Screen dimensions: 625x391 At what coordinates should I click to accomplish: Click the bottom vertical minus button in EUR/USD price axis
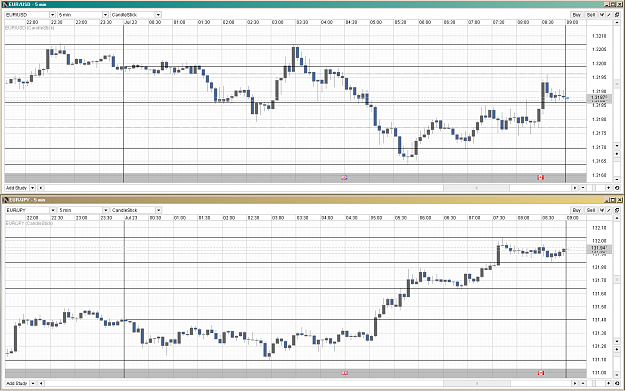[617, 180]
